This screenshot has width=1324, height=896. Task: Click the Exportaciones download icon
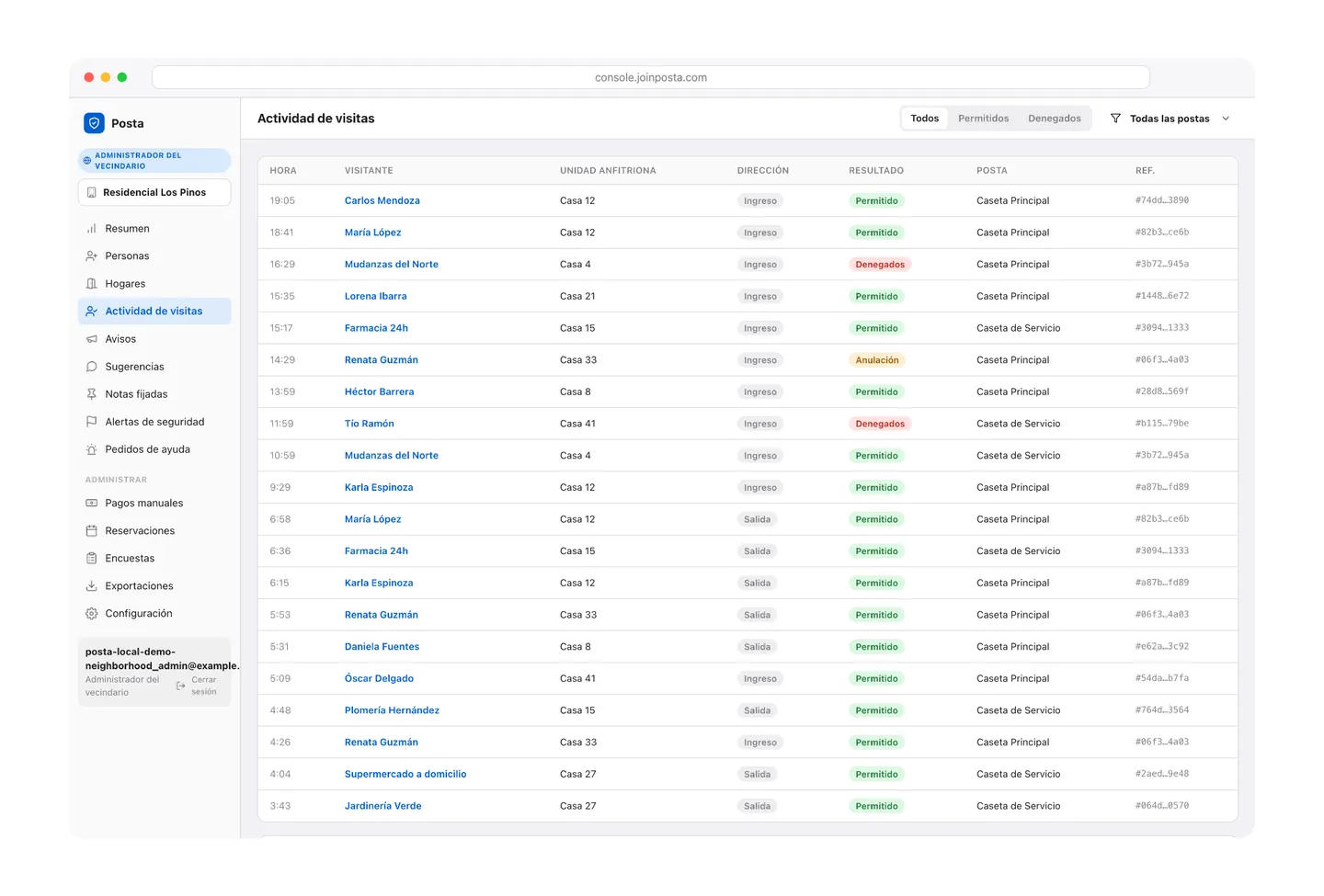point(92,586)
